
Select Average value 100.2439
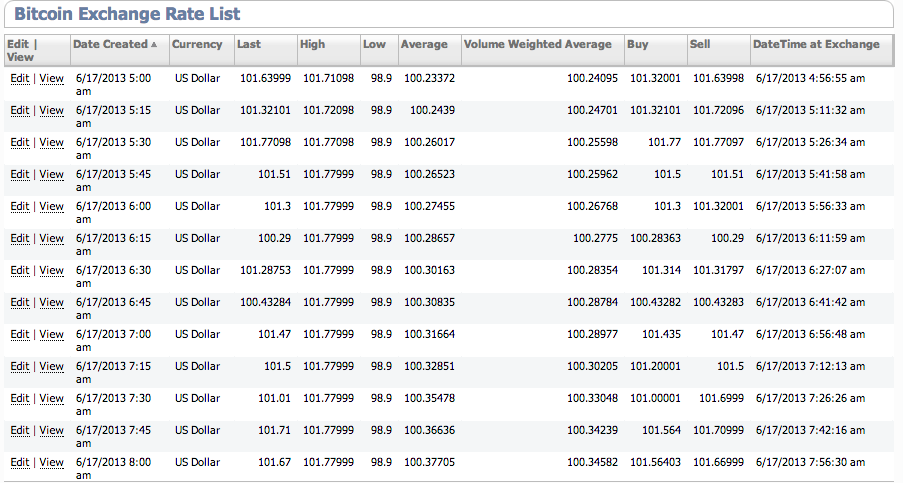pyautogui.click(x=432, y=110)
